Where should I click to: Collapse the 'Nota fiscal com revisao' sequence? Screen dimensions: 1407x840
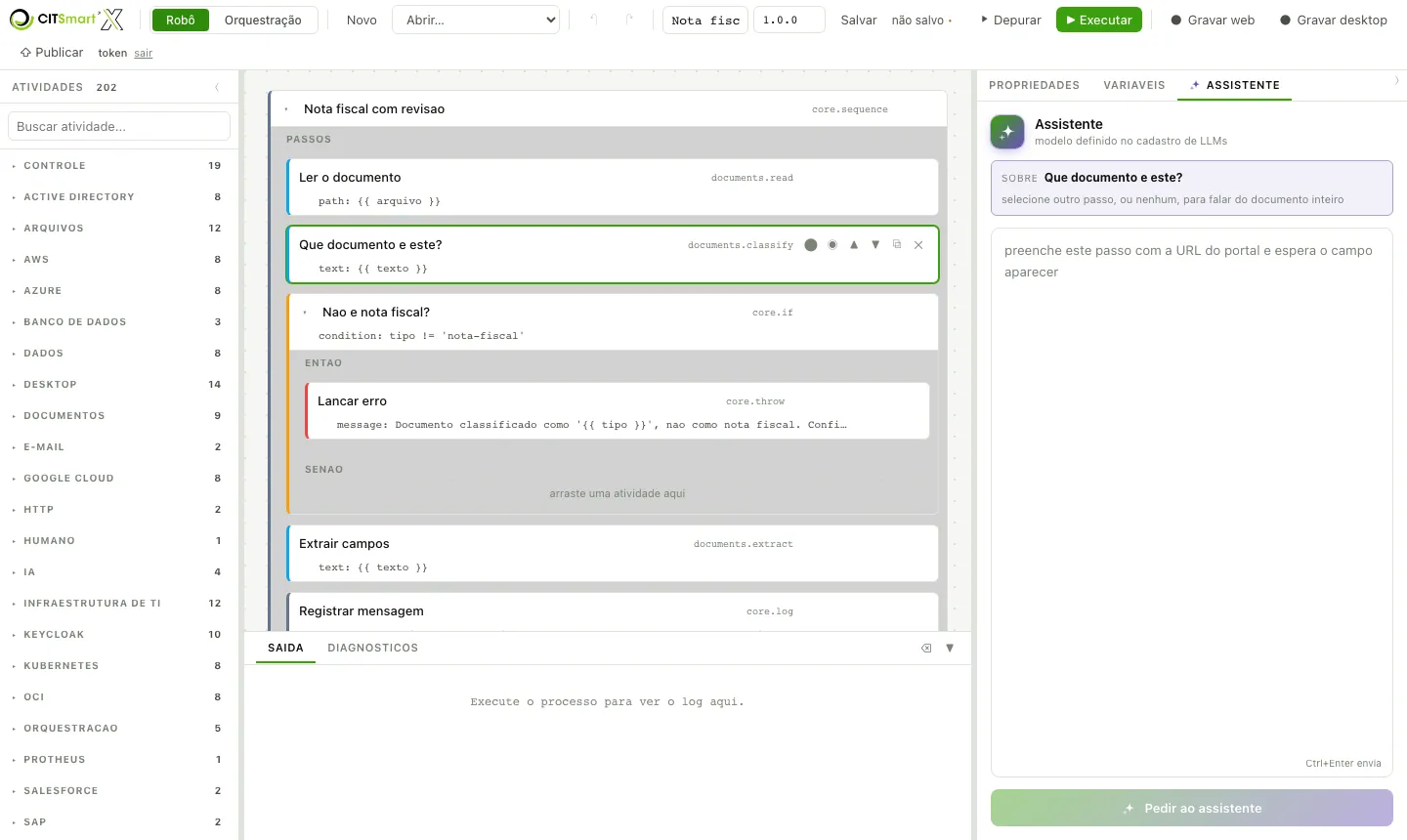point(286,109)
